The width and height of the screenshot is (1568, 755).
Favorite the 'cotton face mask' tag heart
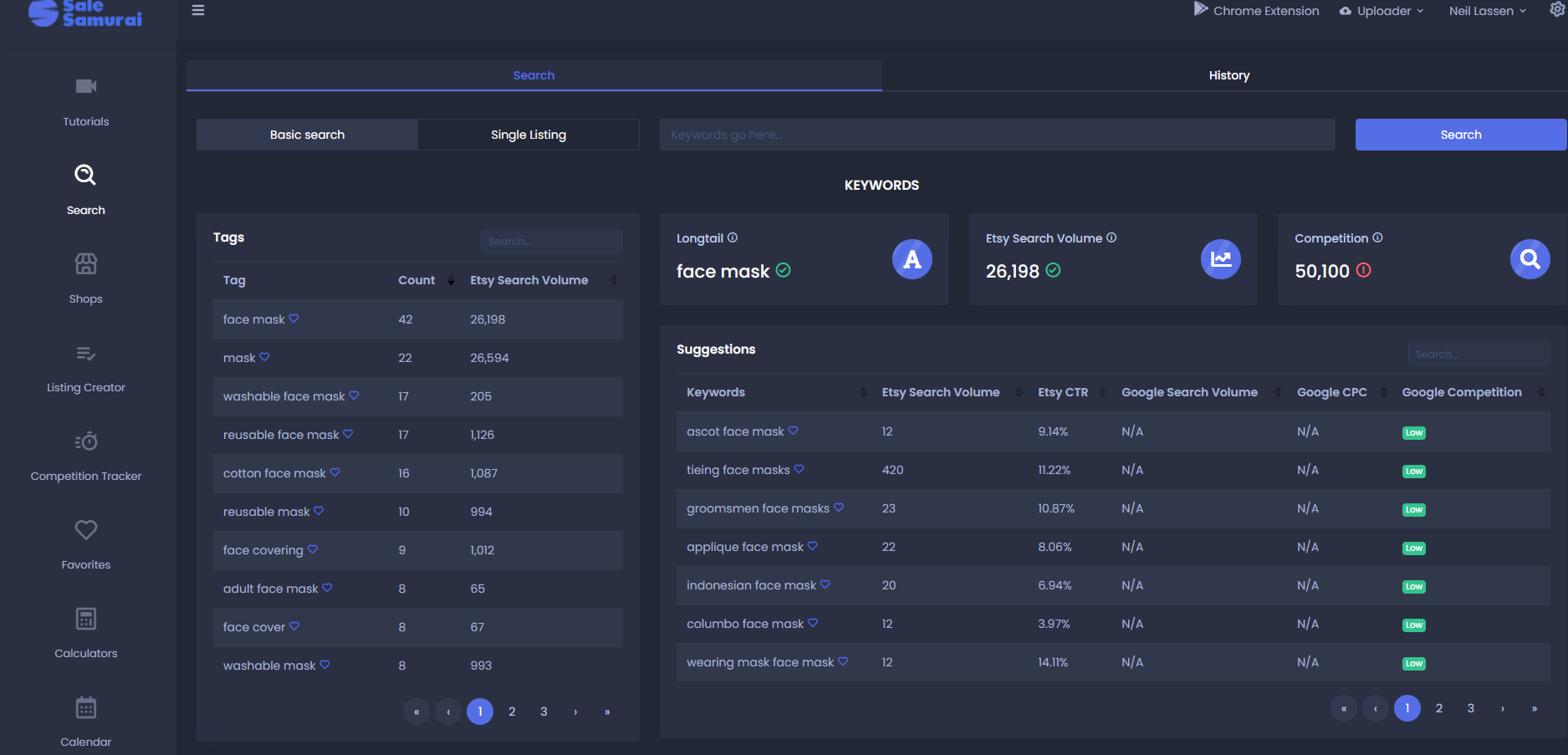pyautogui.click(x=335, y=472)
